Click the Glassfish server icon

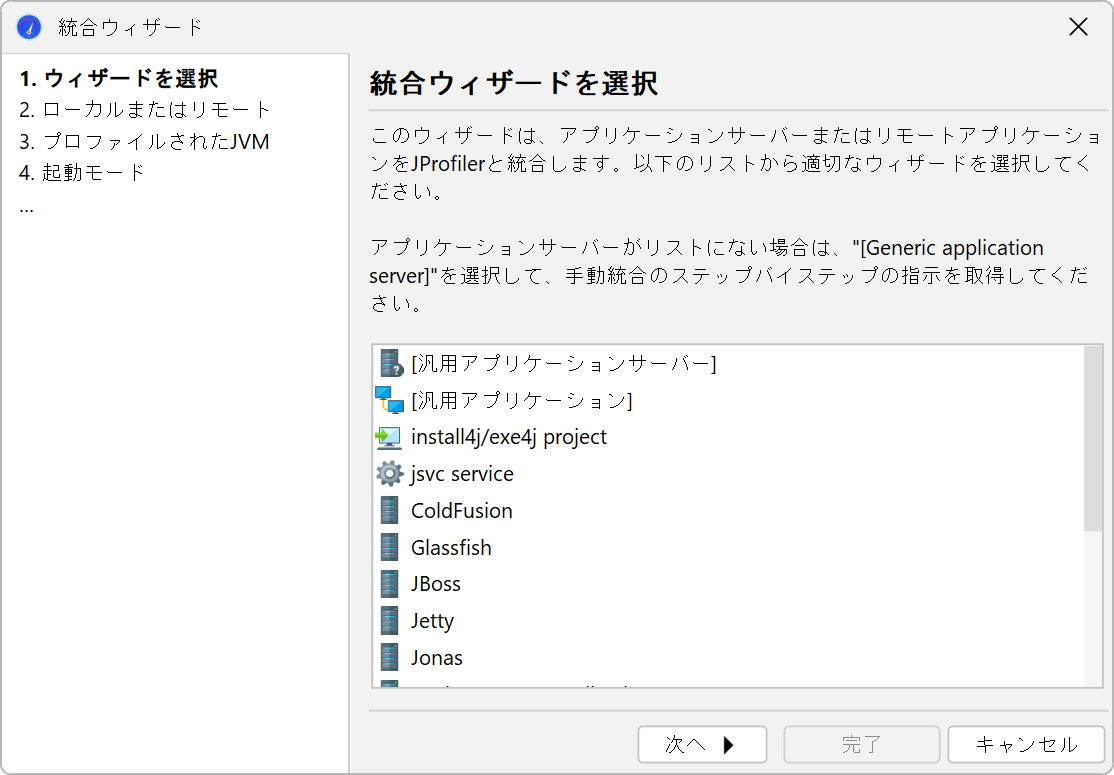click(389, 547)
